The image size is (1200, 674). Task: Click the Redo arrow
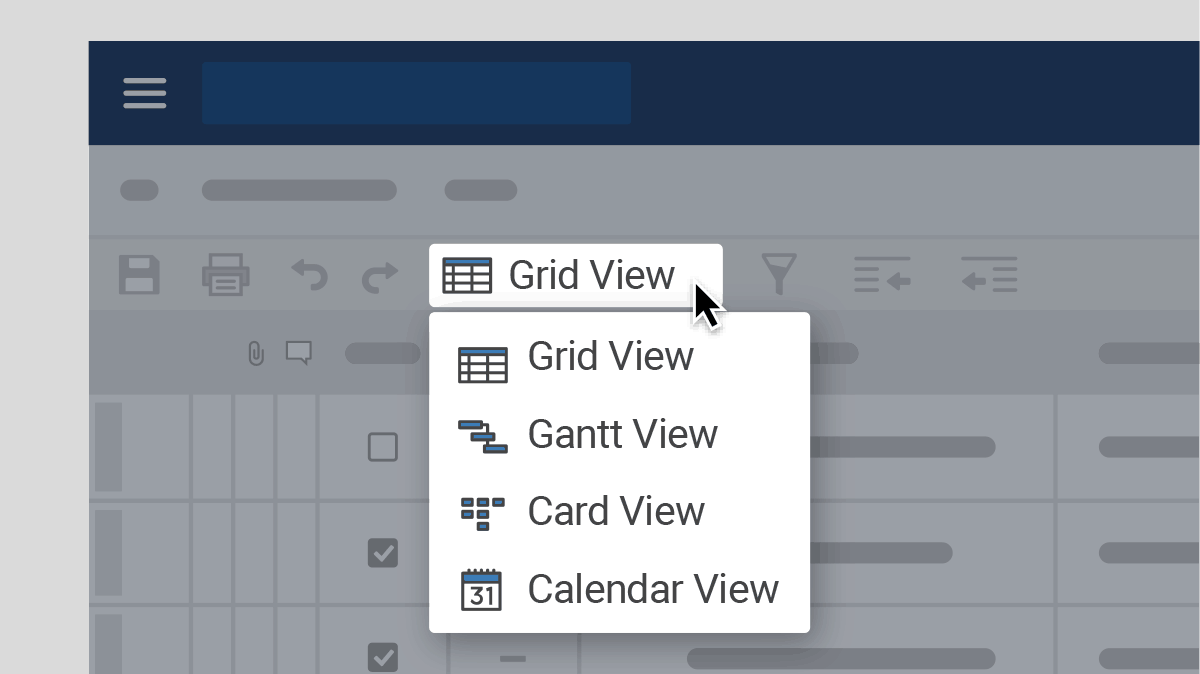[379, 276]
